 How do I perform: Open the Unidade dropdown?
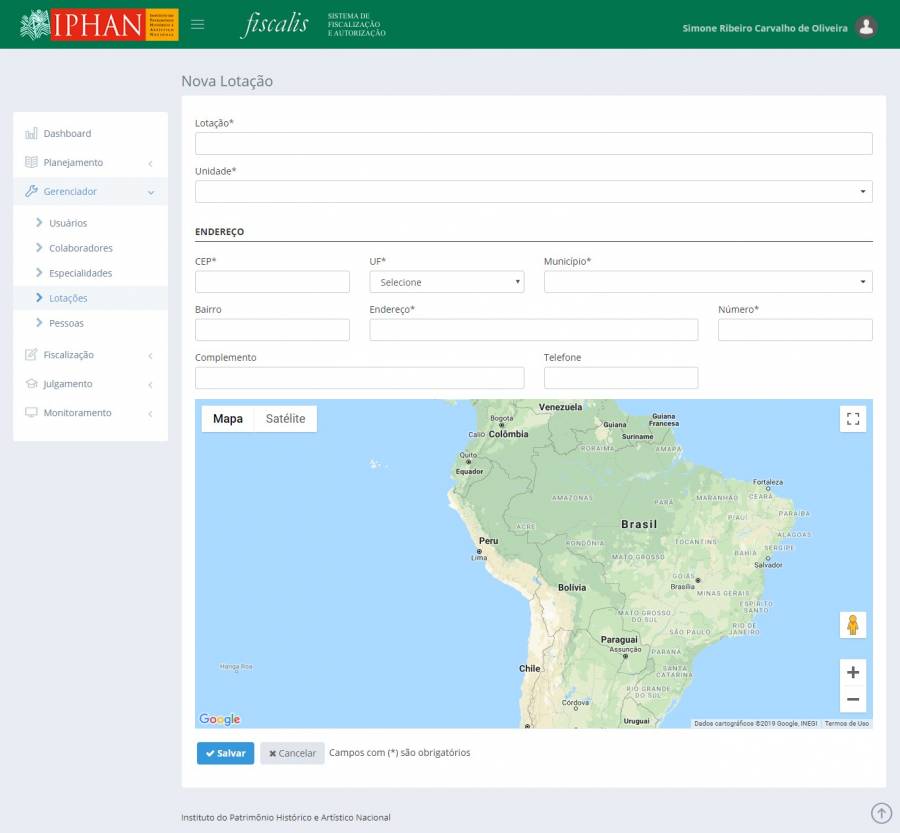click(x=533, y=191)
